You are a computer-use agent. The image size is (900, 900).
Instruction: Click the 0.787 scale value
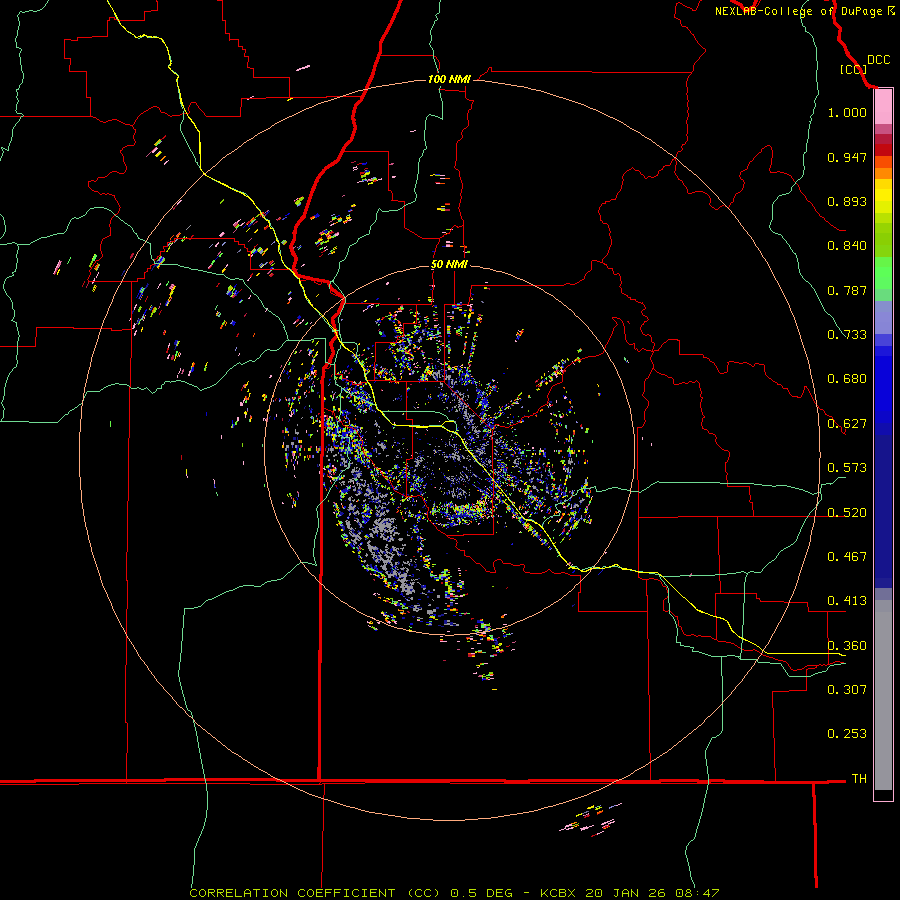[x=847, y=290]
